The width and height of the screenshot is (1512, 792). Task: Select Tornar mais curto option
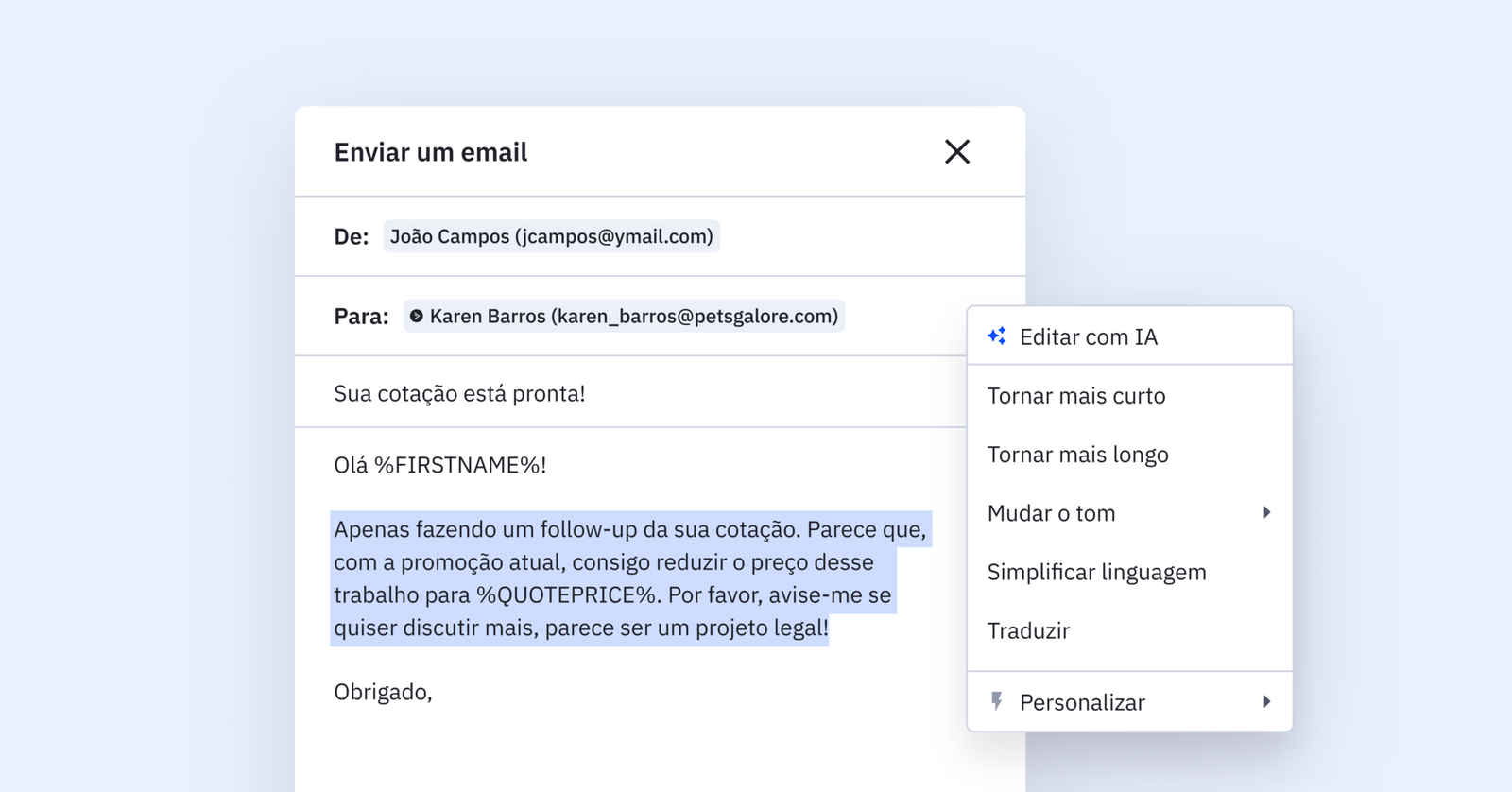(1075, 396)
